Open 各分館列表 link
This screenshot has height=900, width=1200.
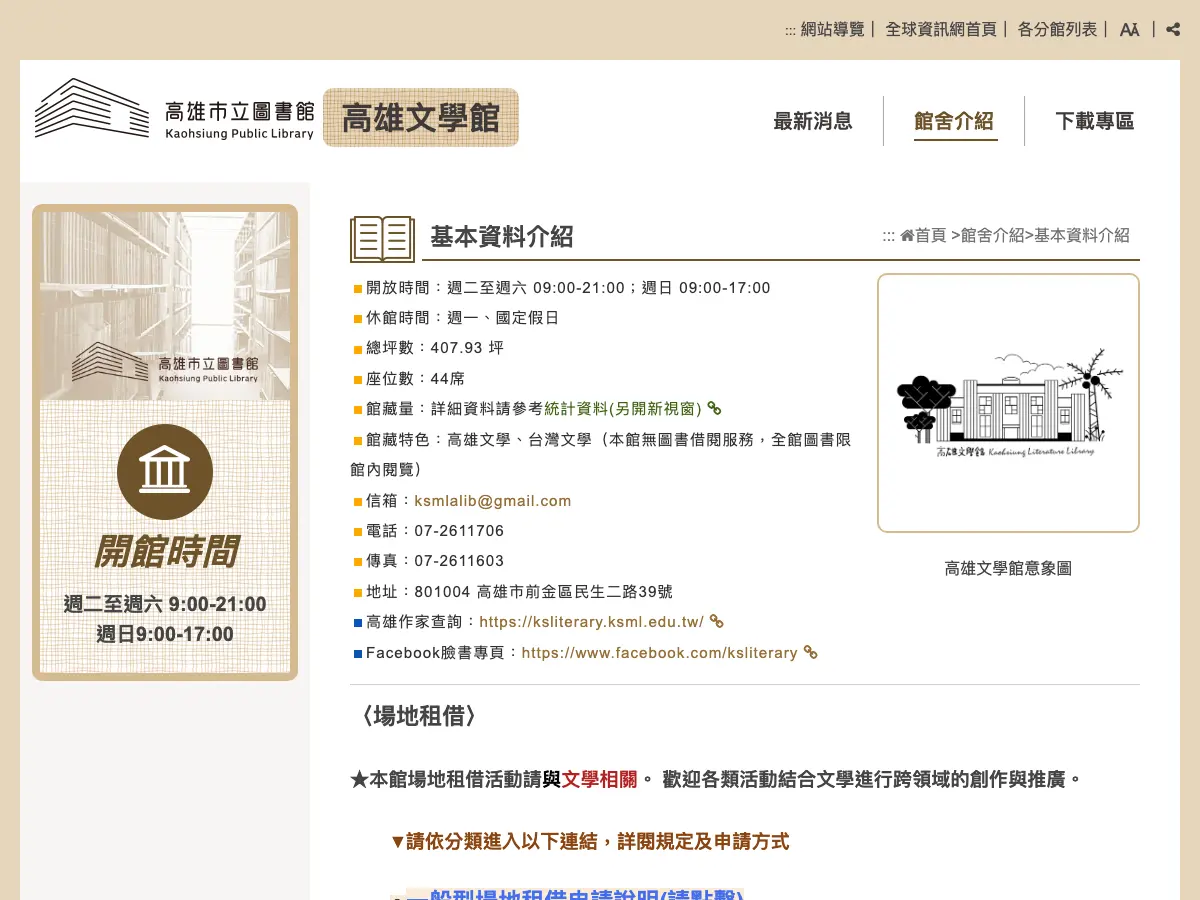tap(1057, 30)
